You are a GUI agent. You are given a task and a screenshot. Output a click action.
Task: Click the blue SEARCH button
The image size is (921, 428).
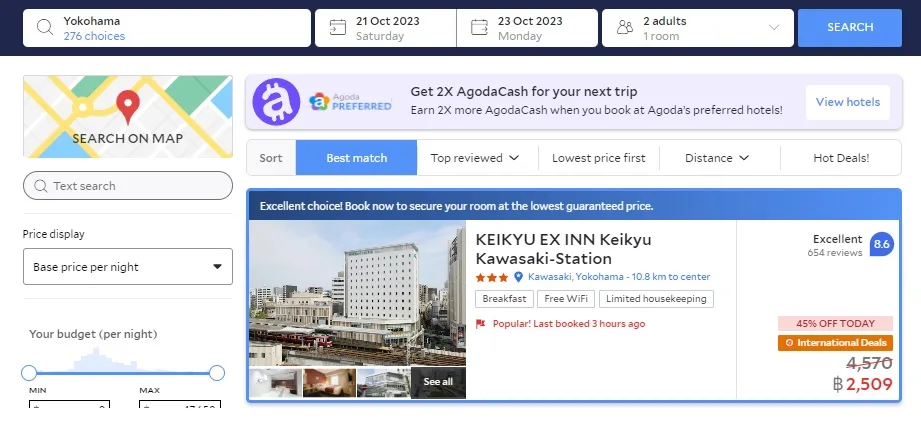pyautogui.click(x=850, y=28)
